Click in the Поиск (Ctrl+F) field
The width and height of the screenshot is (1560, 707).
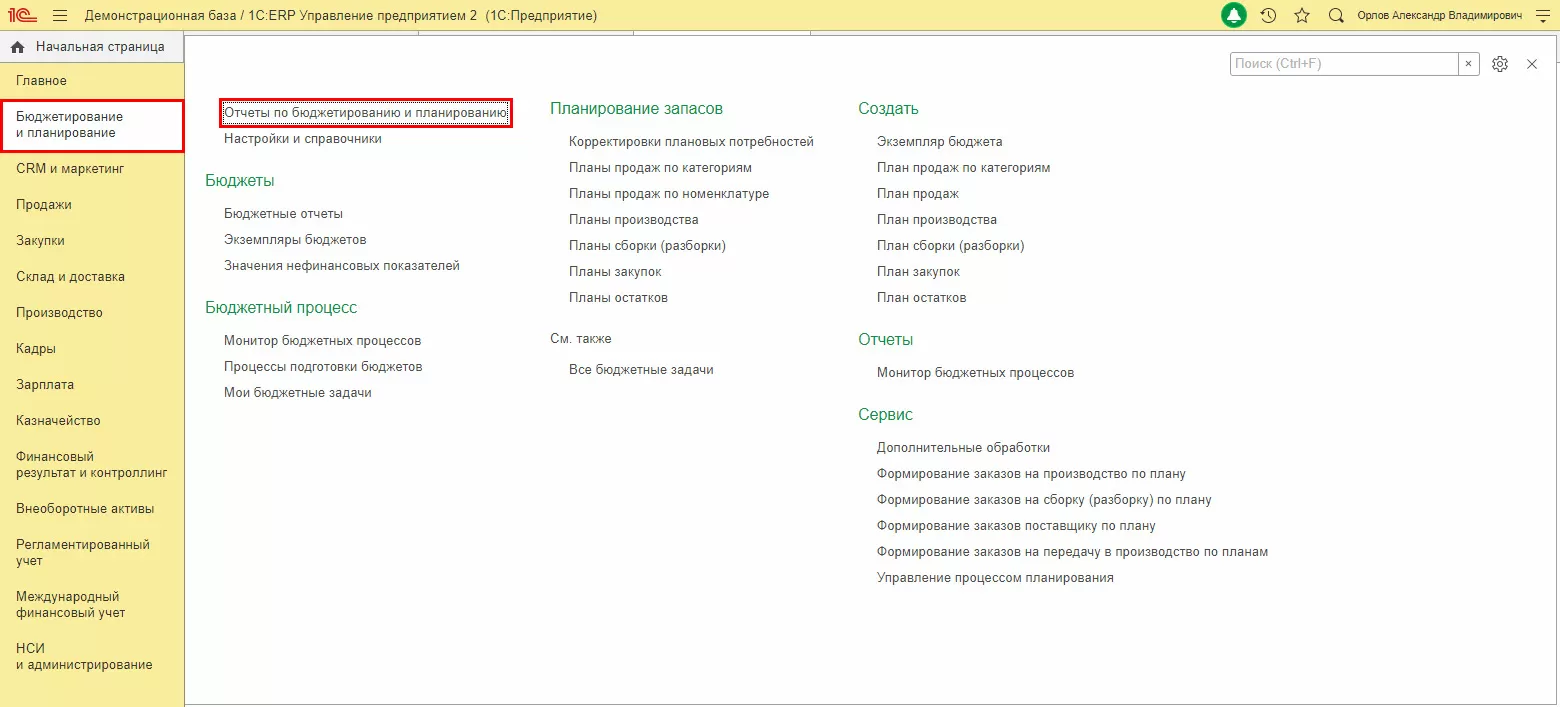(1343, 64)
